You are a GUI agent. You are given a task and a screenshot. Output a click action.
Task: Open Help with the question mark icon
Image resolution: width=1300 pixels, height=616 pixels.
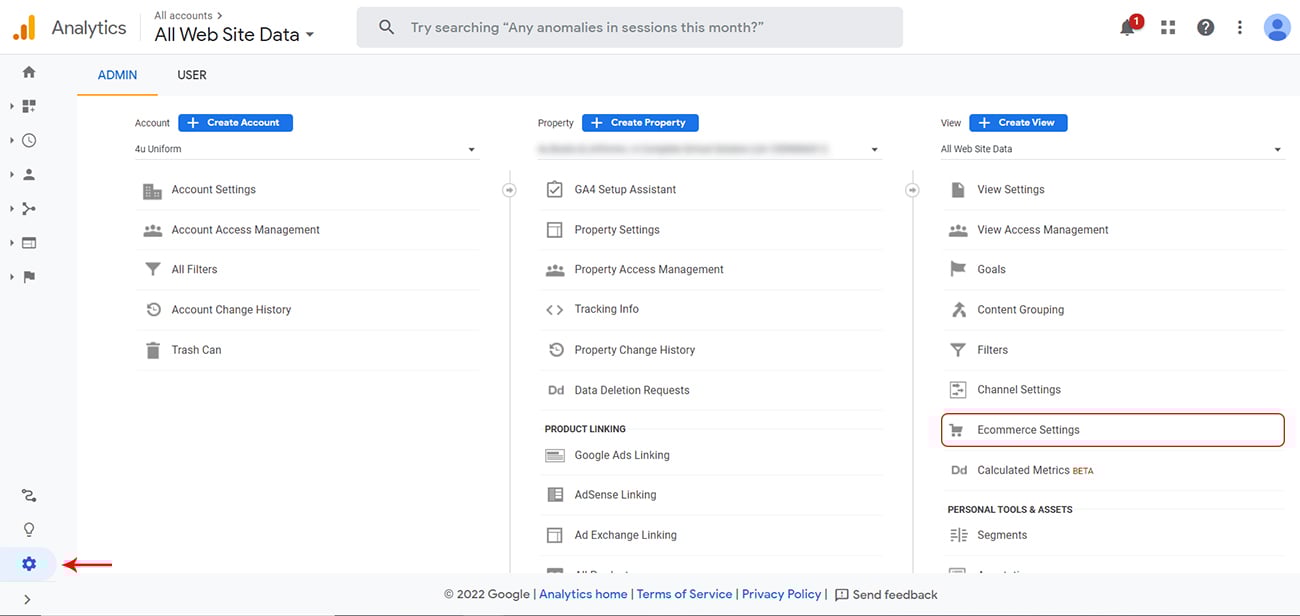[1205, 27]
